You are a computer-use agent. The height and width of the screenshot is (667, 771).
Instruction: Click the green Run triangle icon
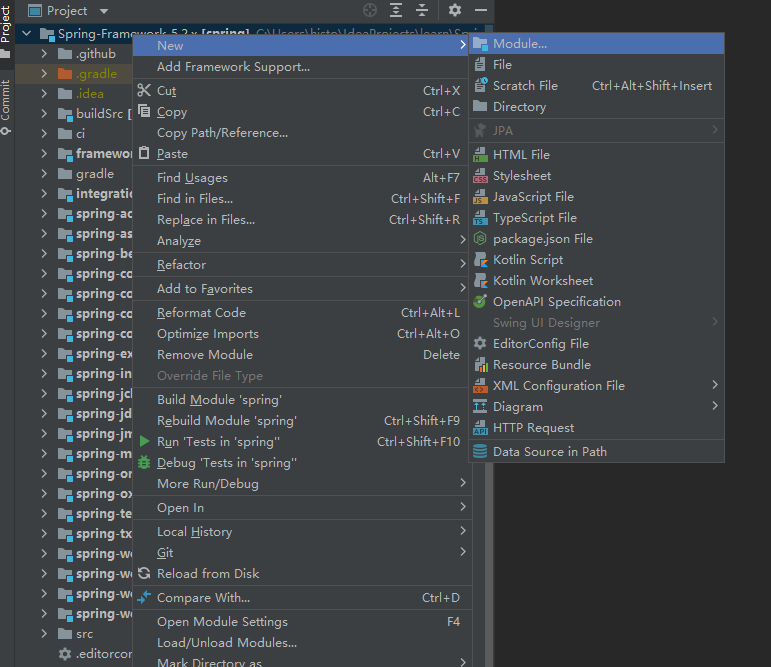144,441
